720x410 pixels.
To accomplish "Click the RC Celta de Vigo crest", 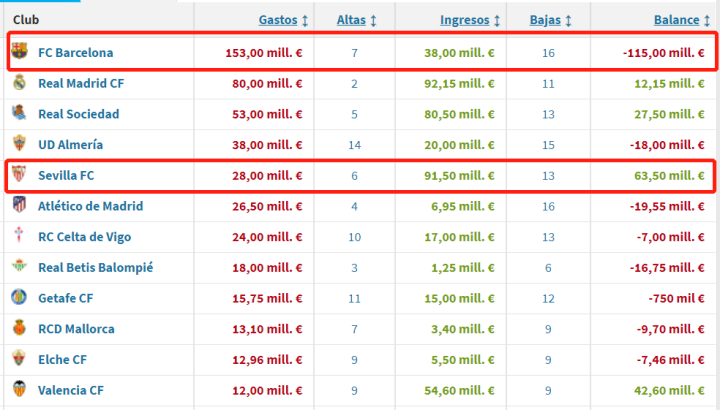I will (19, 235).
